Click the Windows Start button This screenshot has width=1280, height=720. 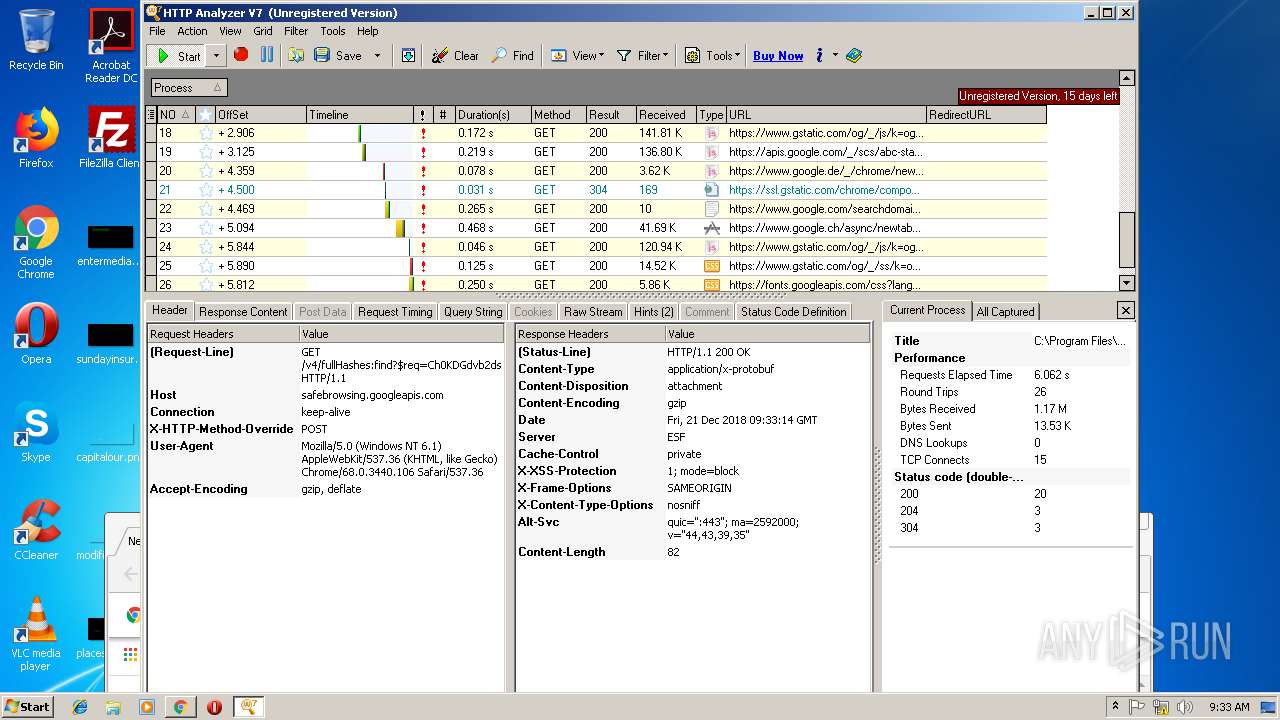point(28,707)
